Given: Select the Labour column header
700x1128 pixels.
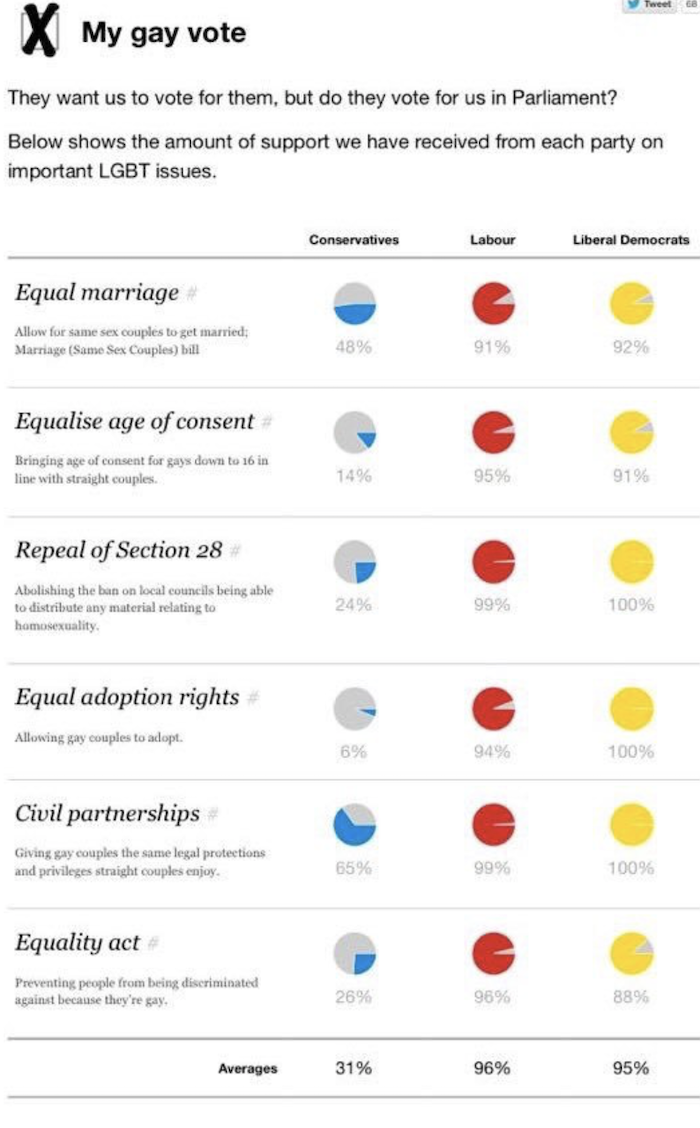Looking at the screenshot, I should [492, 240].
